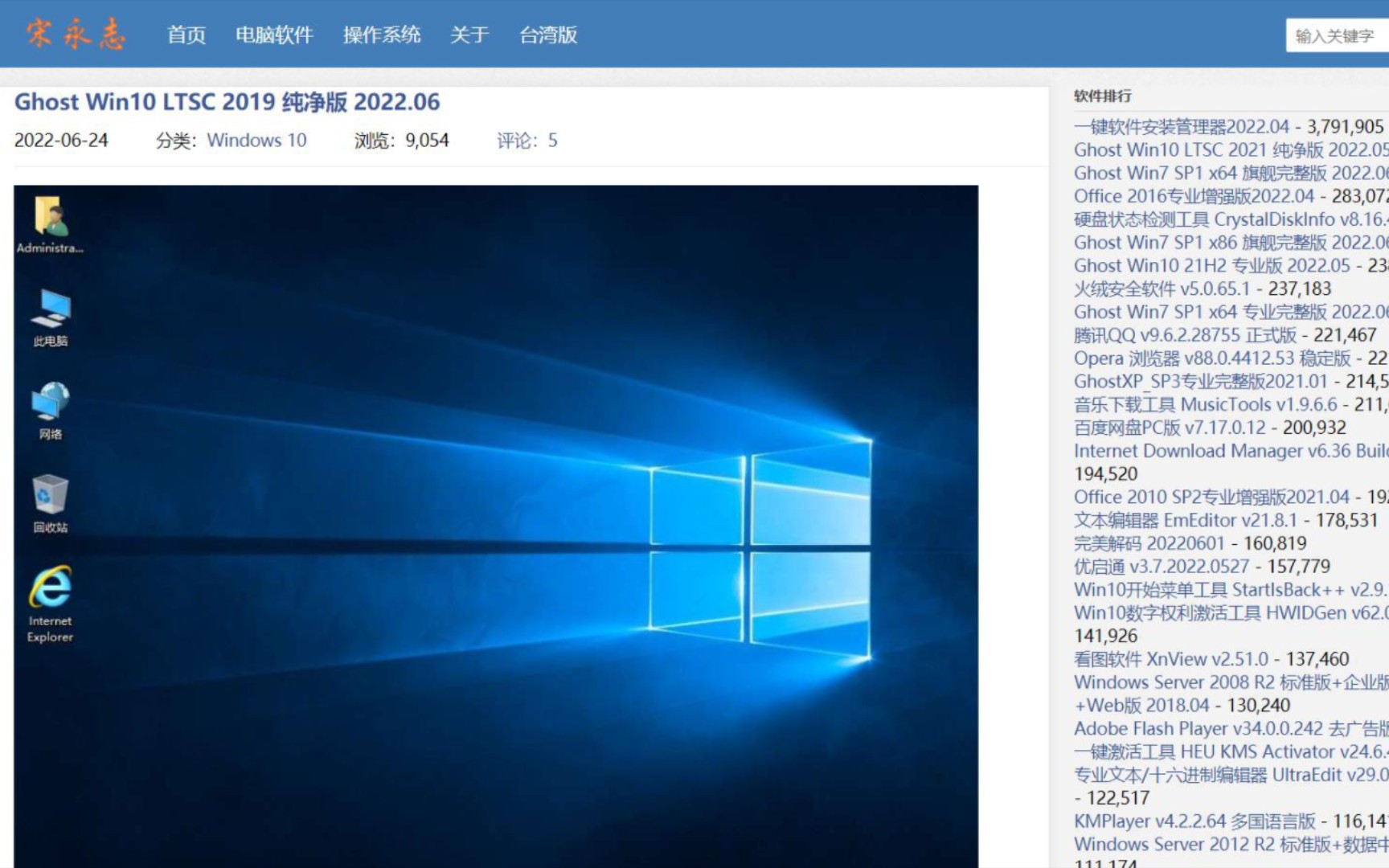Open 硬盘状态检测工具 CrystalDiskInfo link
1389x868 pixels.
pos(1231,220)
